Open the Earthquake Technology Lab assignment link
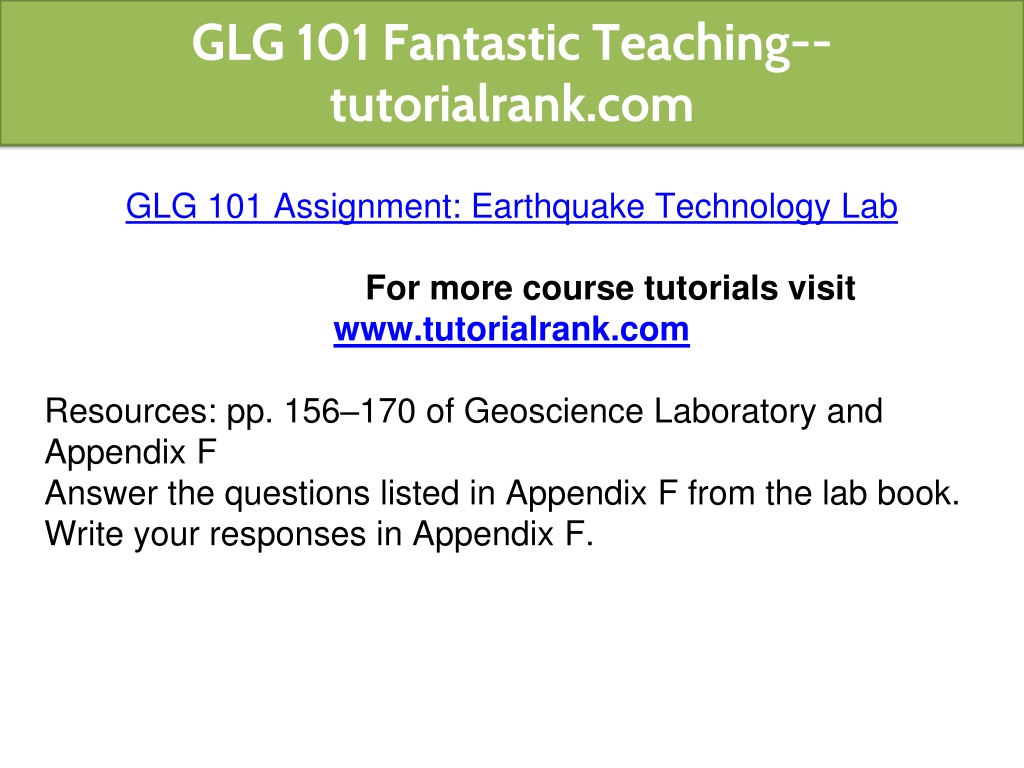1024x768 pixels. [x=511, y=207]
